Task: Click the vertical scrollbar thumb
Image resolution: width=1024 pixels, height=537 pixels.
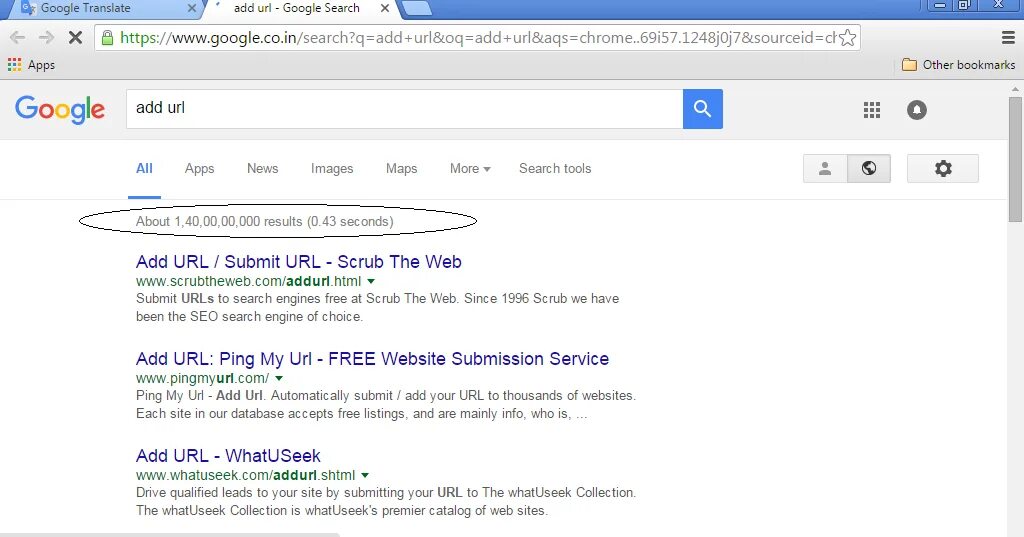Action: tap(1015, 160)
